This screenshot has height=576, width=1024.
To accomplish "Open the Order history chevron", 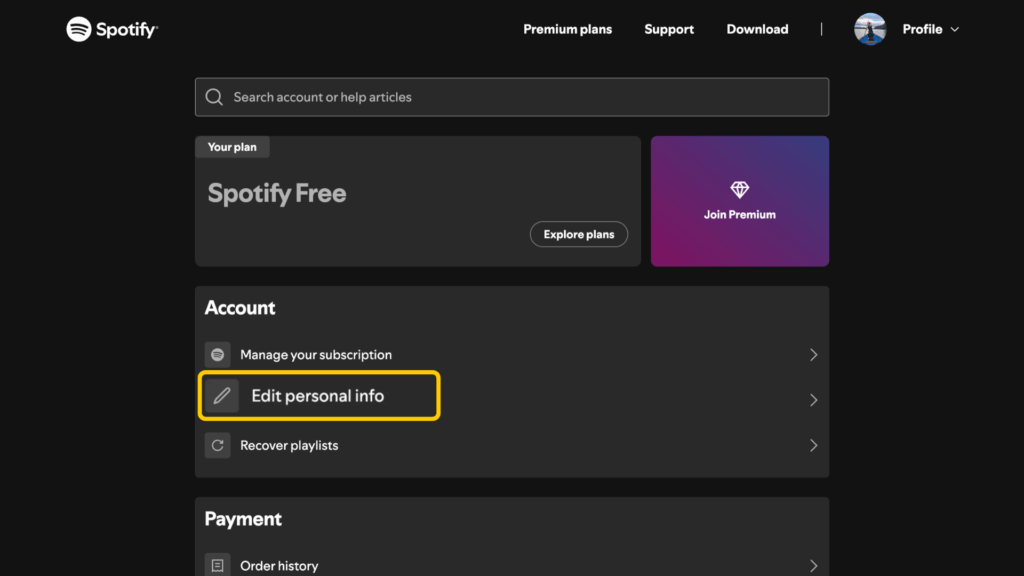I will 813,566.
